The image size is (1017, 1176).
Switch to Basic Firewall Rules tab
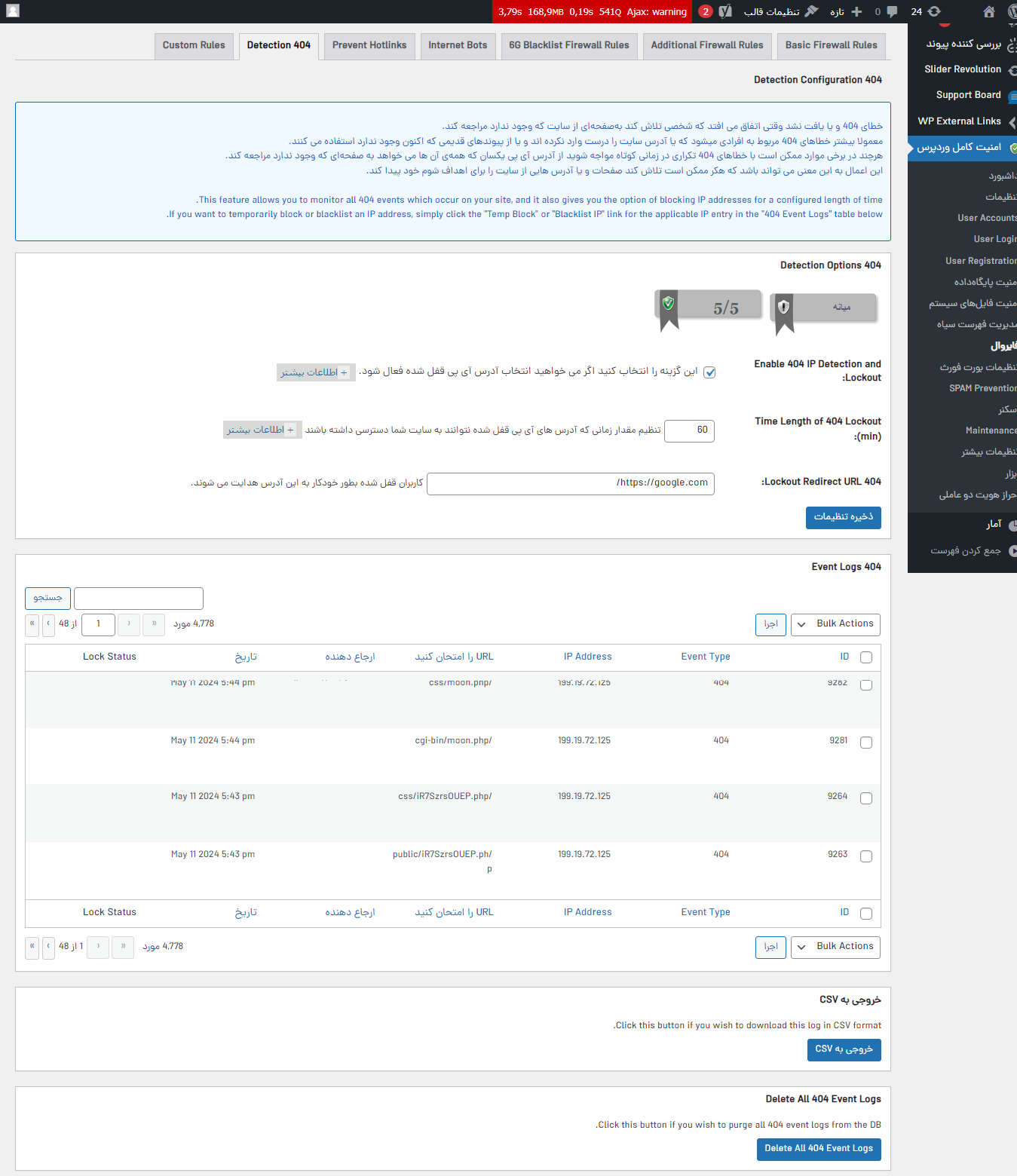click(x=831, y=46)
